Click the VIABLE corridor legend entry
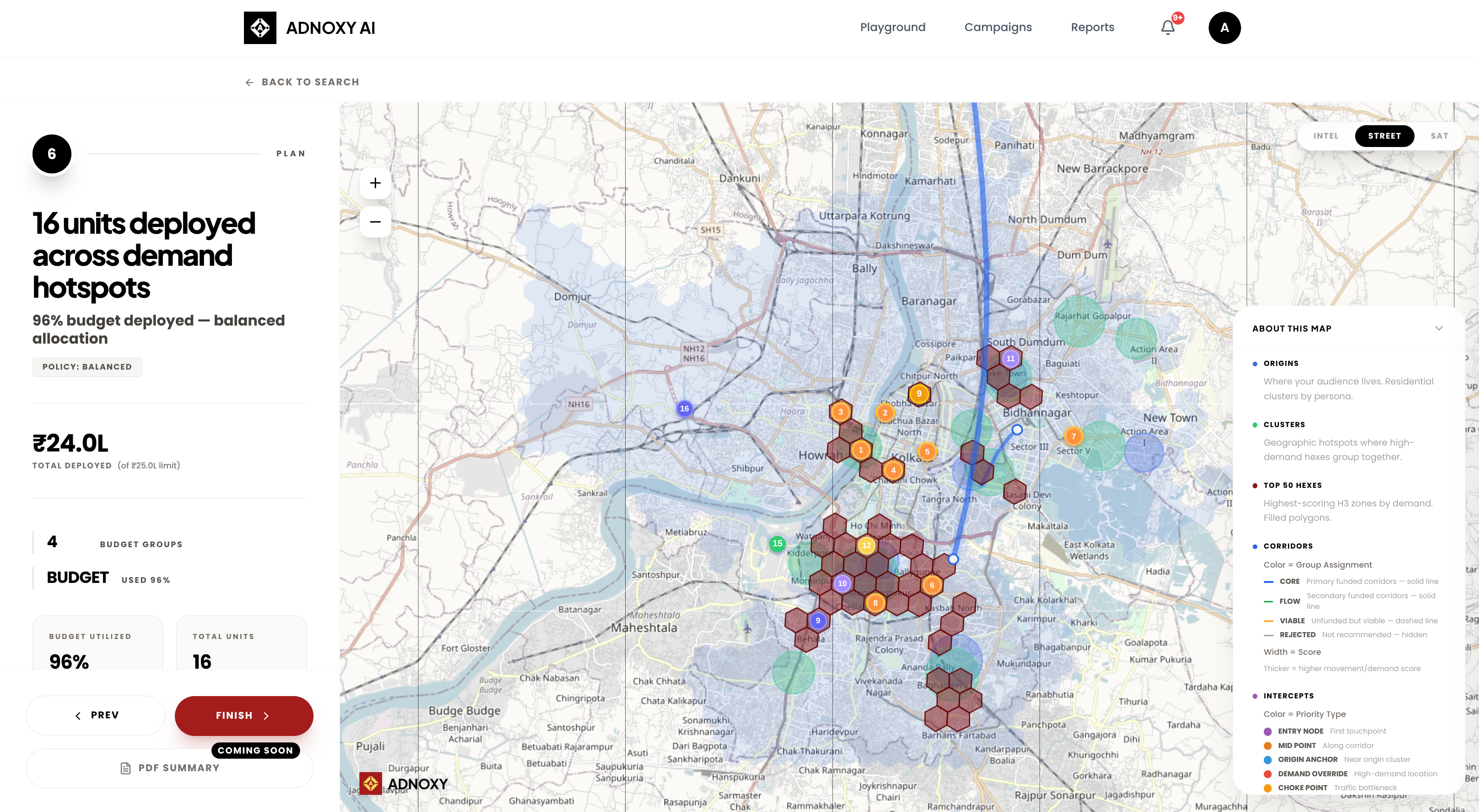The height and width of the screenshot is (812, 1479). click(1351, 621)
